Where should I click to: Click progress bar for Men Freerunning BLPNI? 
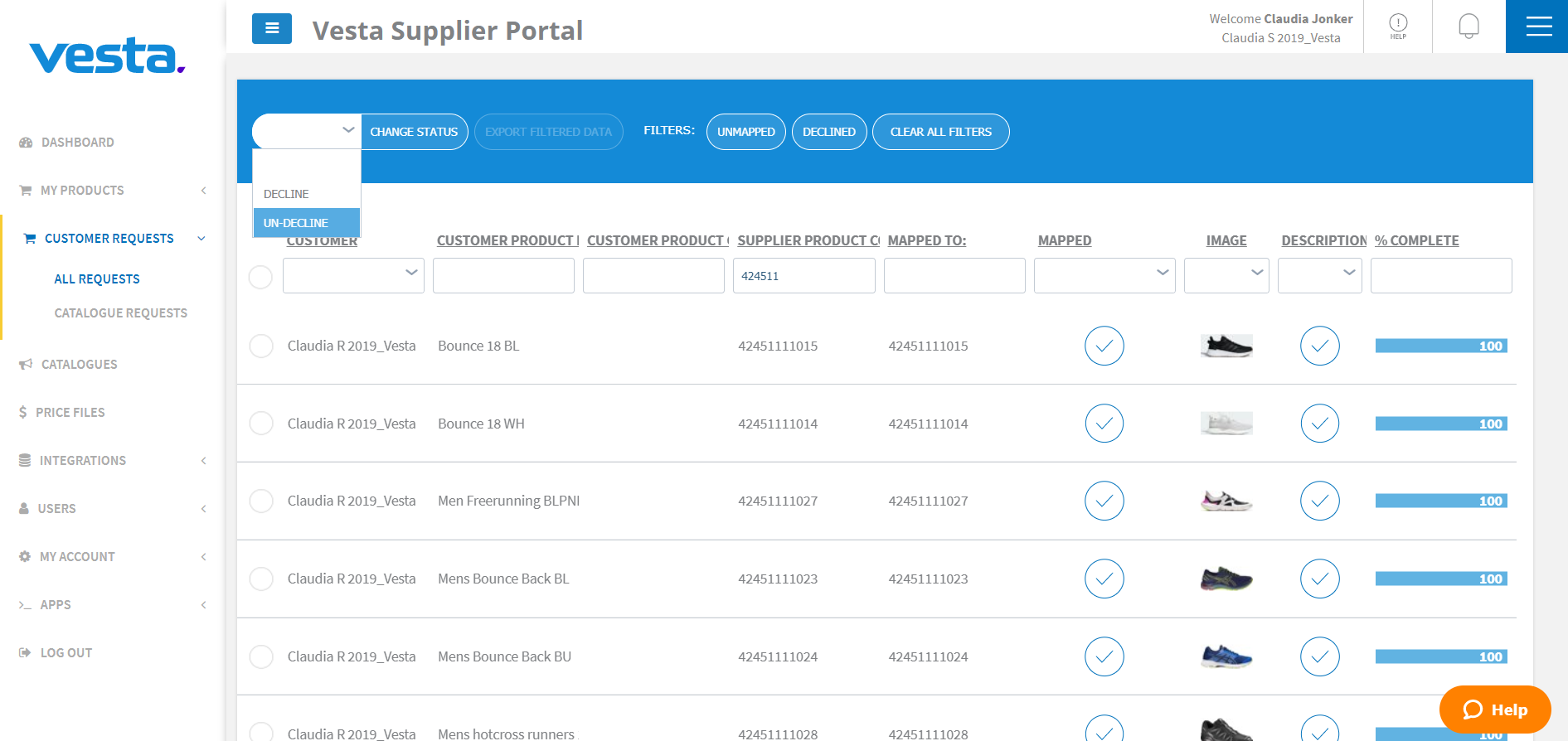click(x=1441, y=501)
